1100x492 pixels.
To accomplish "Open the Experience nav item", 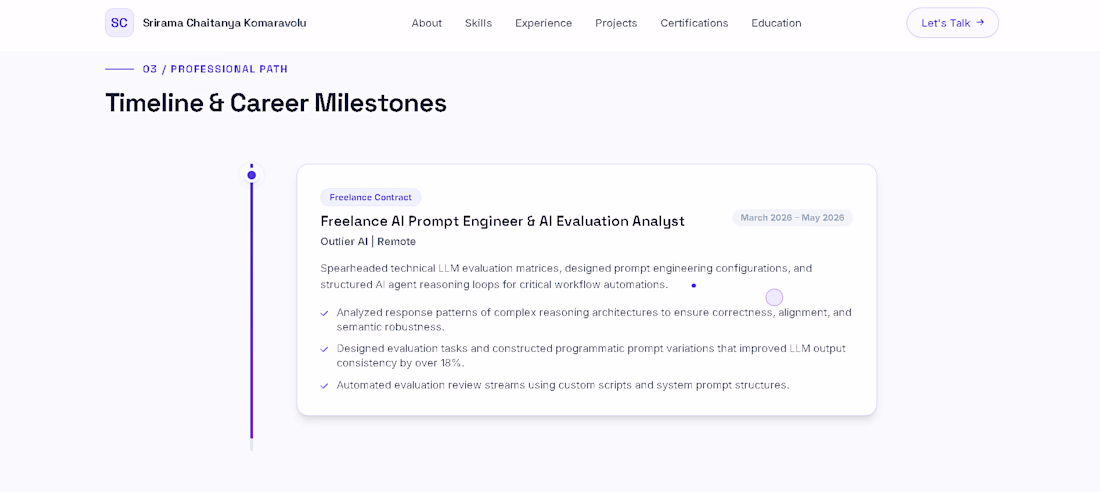I will 544,23.
